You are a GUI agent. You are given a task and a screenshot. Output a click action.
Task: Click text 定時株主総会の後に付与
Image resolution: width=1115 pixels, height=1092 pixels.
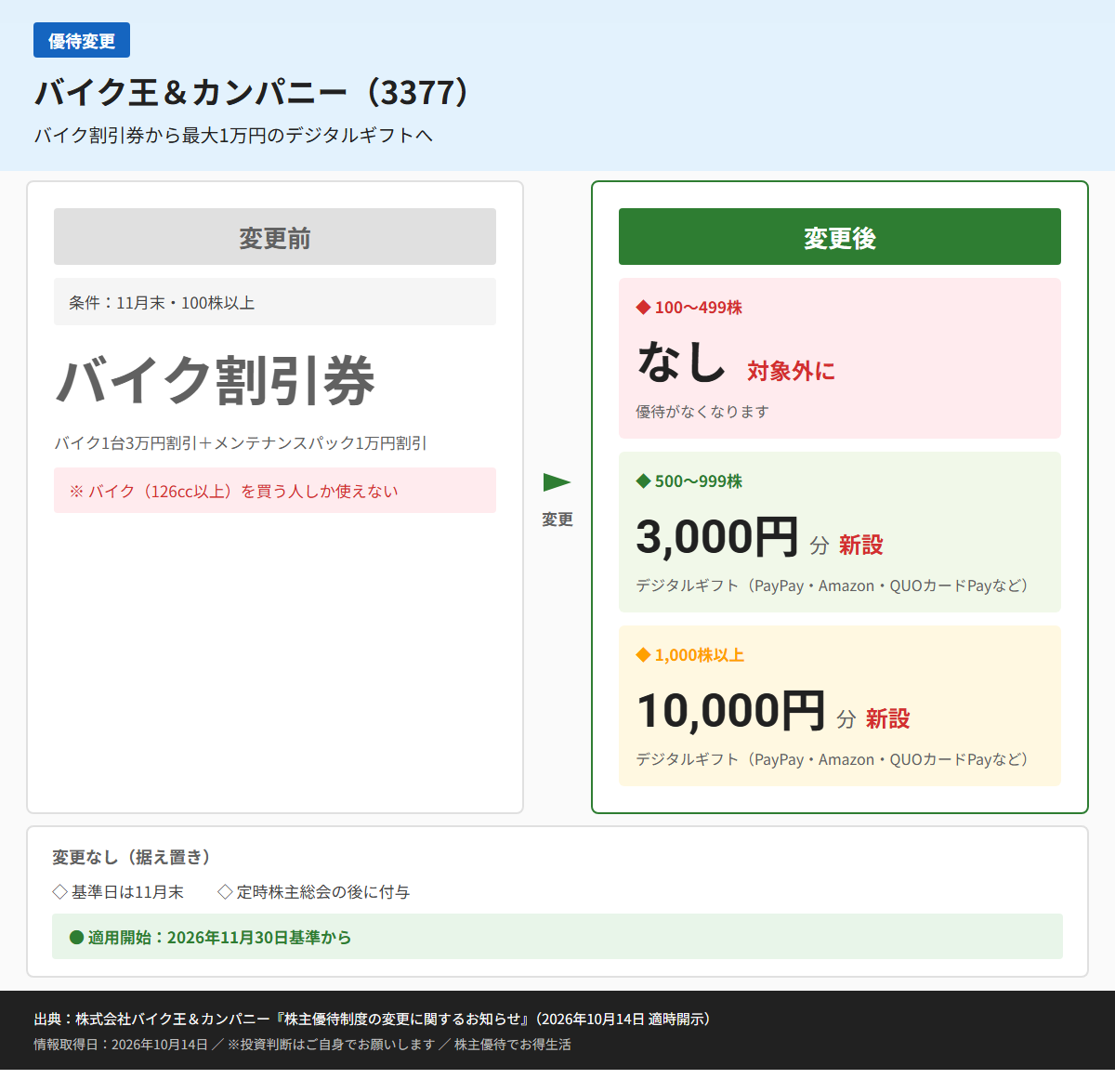323,892
